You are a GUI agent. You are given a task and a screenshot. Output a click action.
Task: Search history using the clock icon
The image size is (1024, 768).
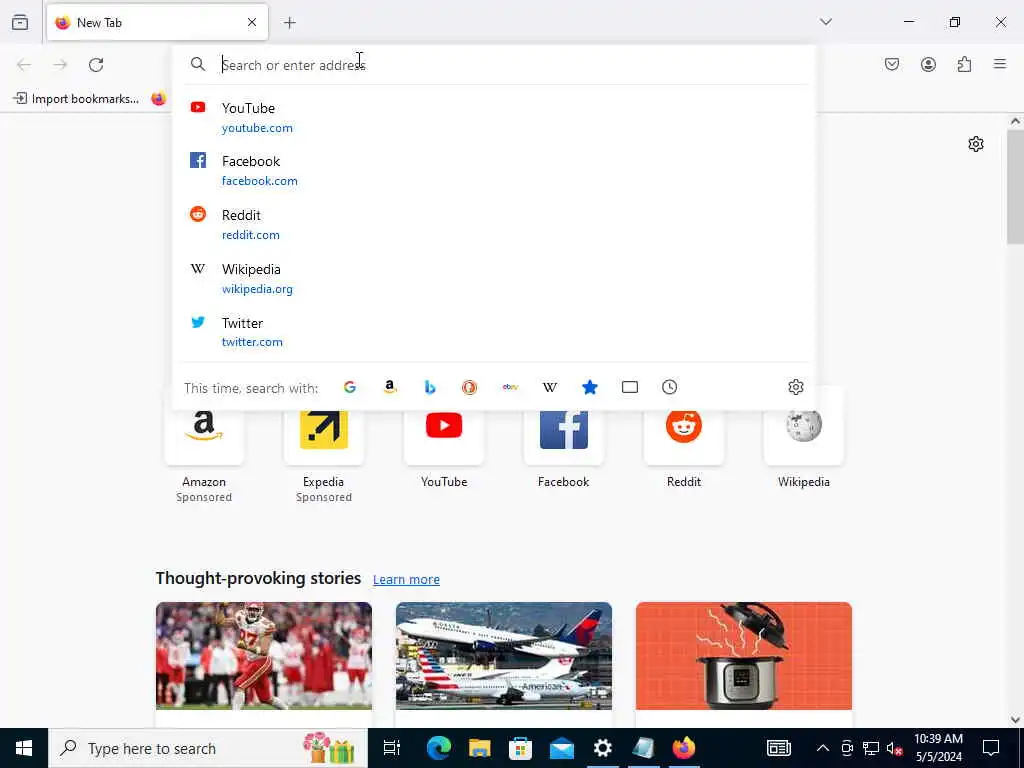[x=669, y=387]
